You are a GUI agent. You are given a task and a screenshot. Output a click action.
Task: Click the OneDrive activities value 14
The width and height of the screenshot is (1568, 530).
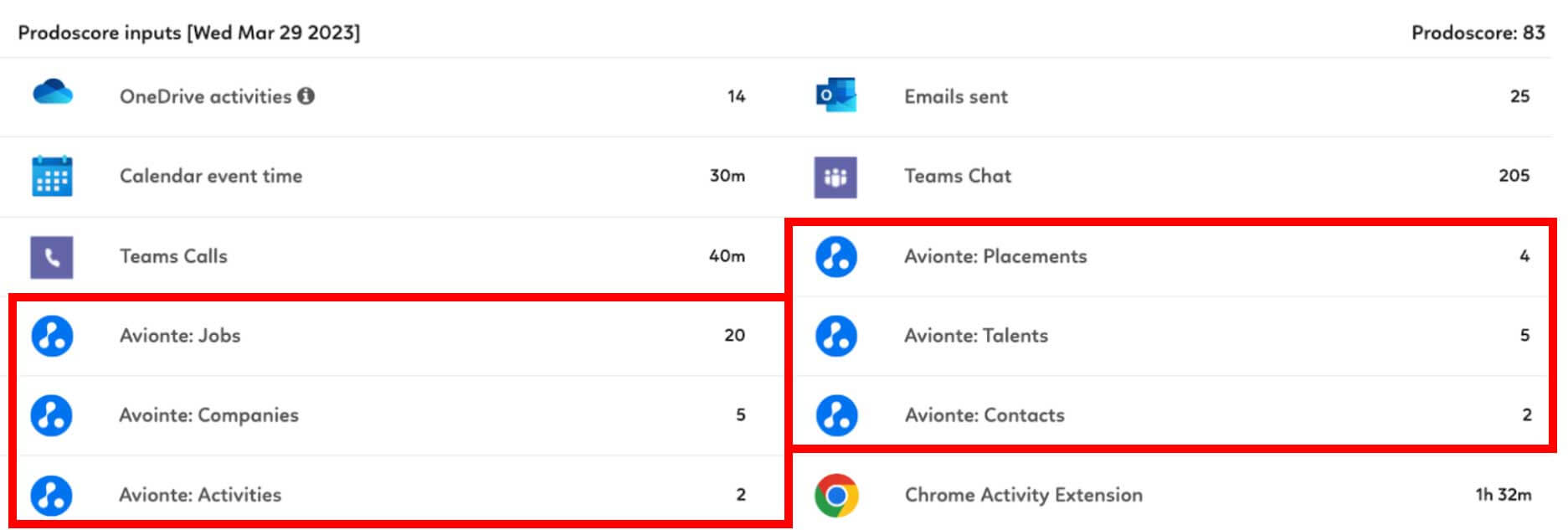pos(736,96)
